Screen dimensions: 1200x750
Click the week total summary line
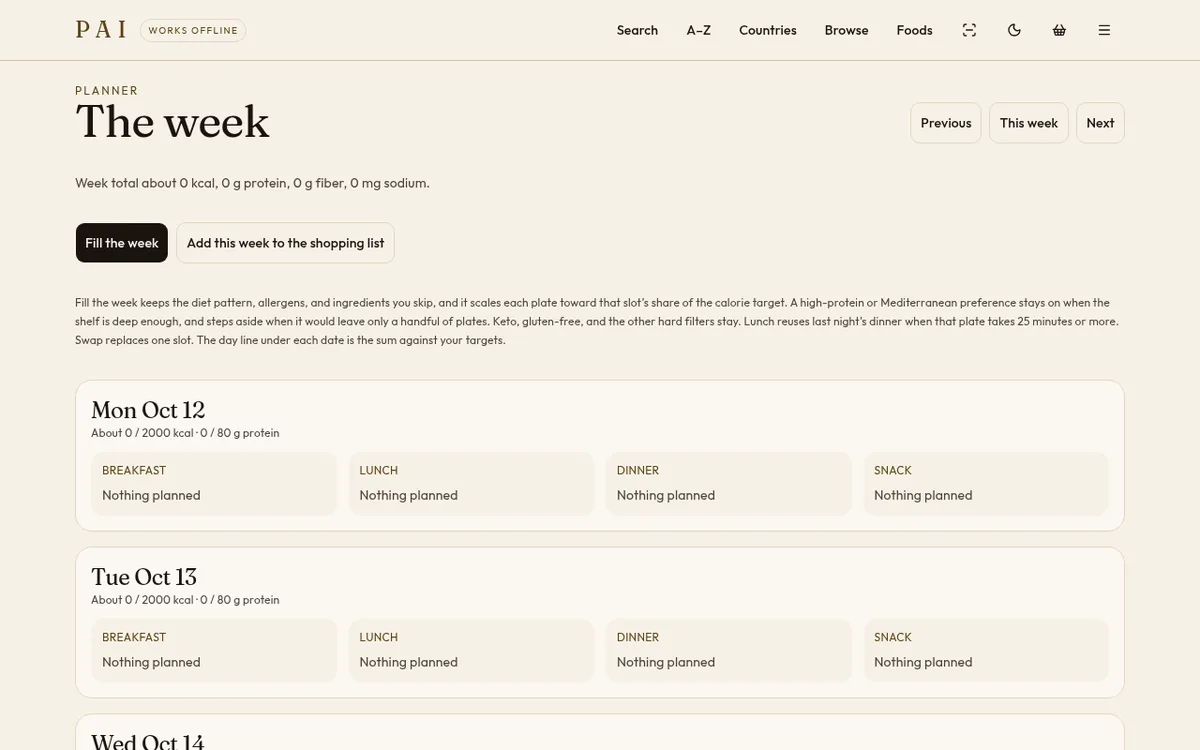(252, 183)
